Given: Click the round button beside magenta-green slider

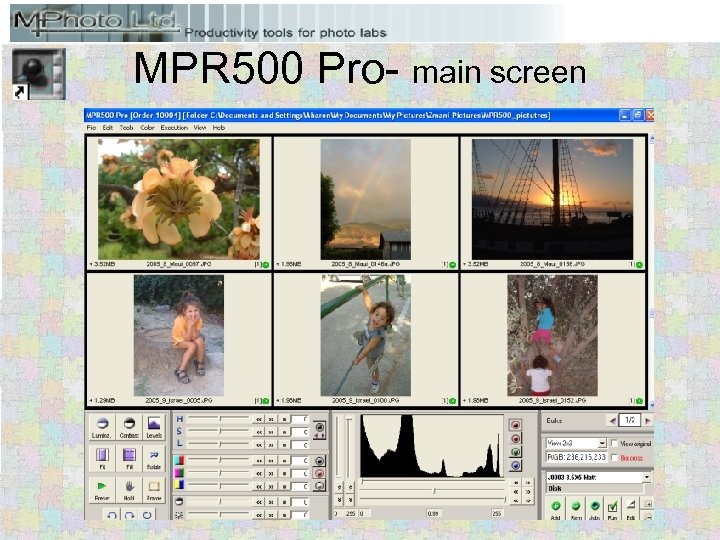Looking at the screenshot, I should (320, 473).
